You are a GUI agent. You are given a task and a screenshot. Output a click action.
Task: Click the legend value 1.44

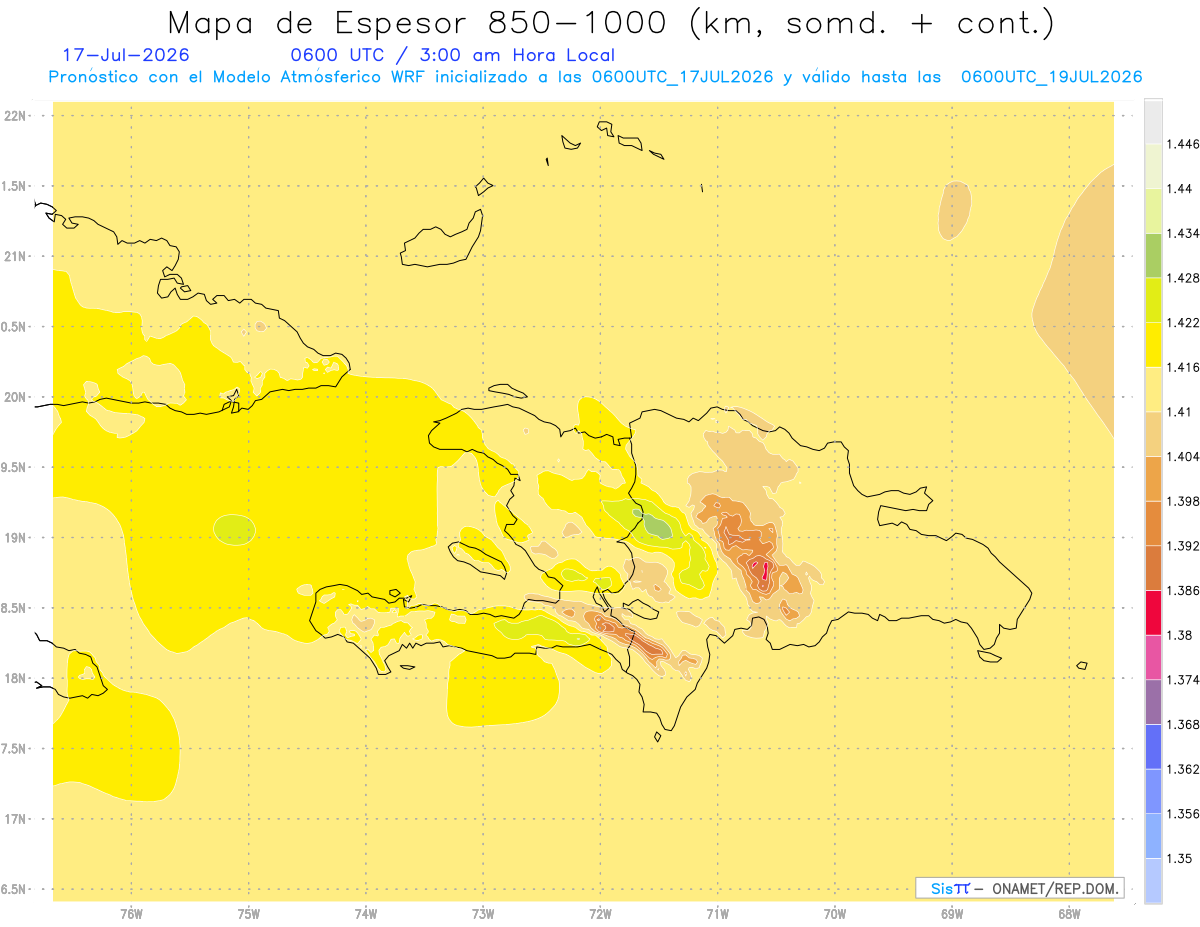click(x=1180, y=189)
